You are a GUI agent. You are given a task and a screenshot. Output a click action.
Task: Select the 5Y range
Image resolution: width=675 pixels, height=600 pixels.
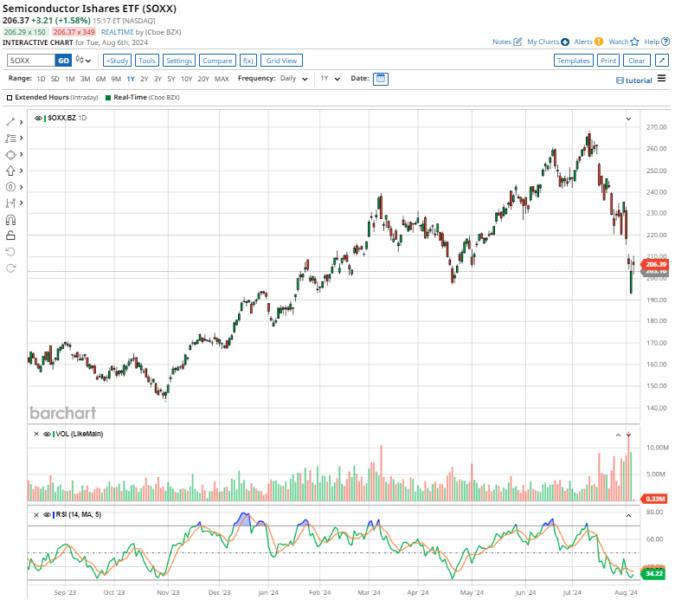coord(171,79)
